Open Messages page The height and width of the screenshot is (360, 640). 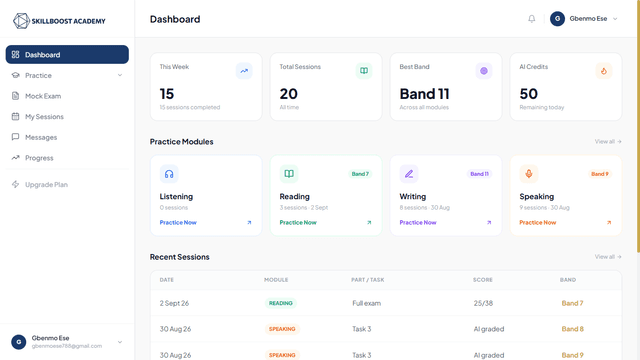click(x=67, y=137)
